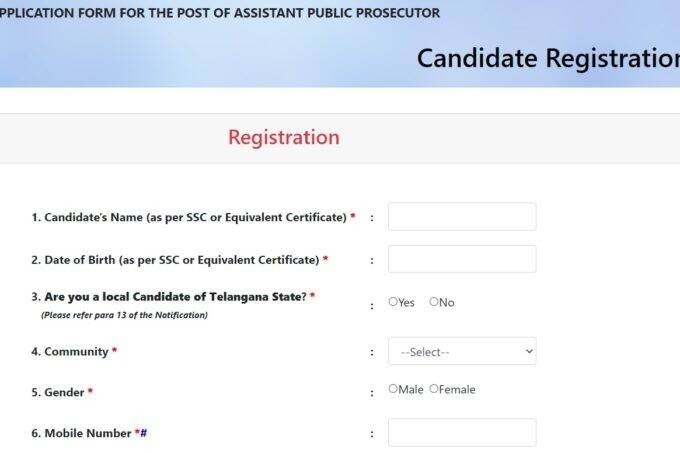Click the Mobile Number input box
Image resolution: width=680 pixels, height=453 pixels.
[x=461, y=433]
